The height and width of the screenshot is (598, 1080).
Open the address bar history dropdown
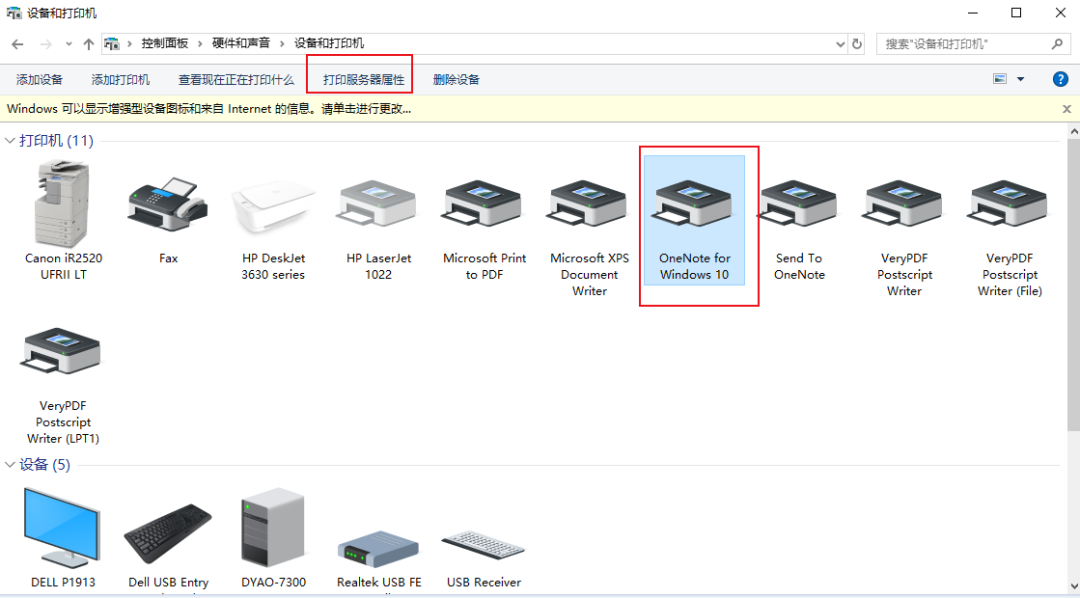click(840, 44)
